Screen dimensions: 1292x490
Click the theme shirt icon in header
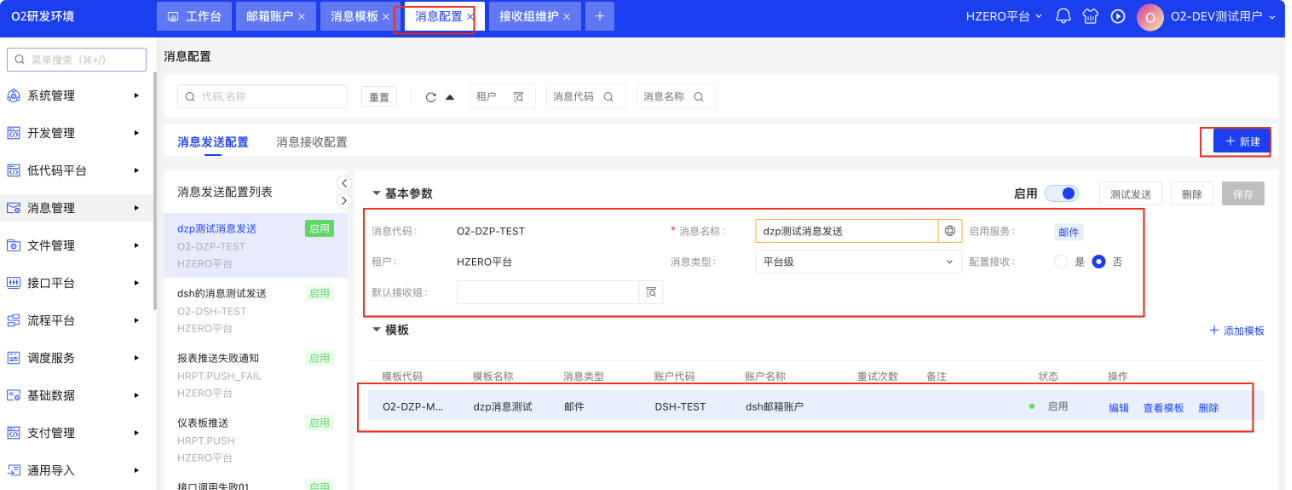click(x=1091, y=17)
